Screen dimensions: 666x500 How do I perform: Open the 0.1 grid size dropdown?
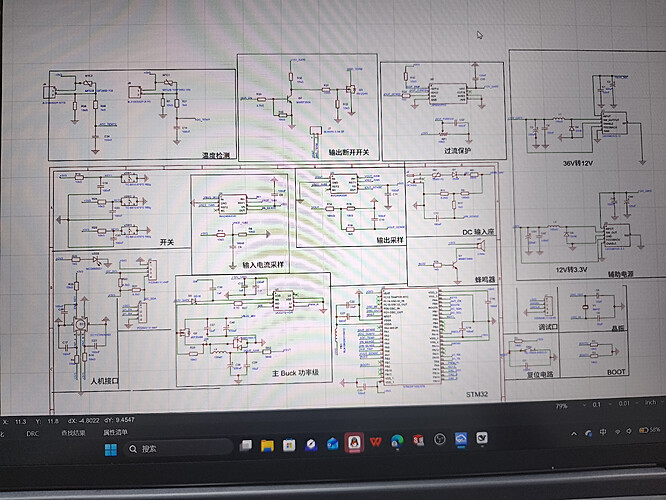pos(601,404)
